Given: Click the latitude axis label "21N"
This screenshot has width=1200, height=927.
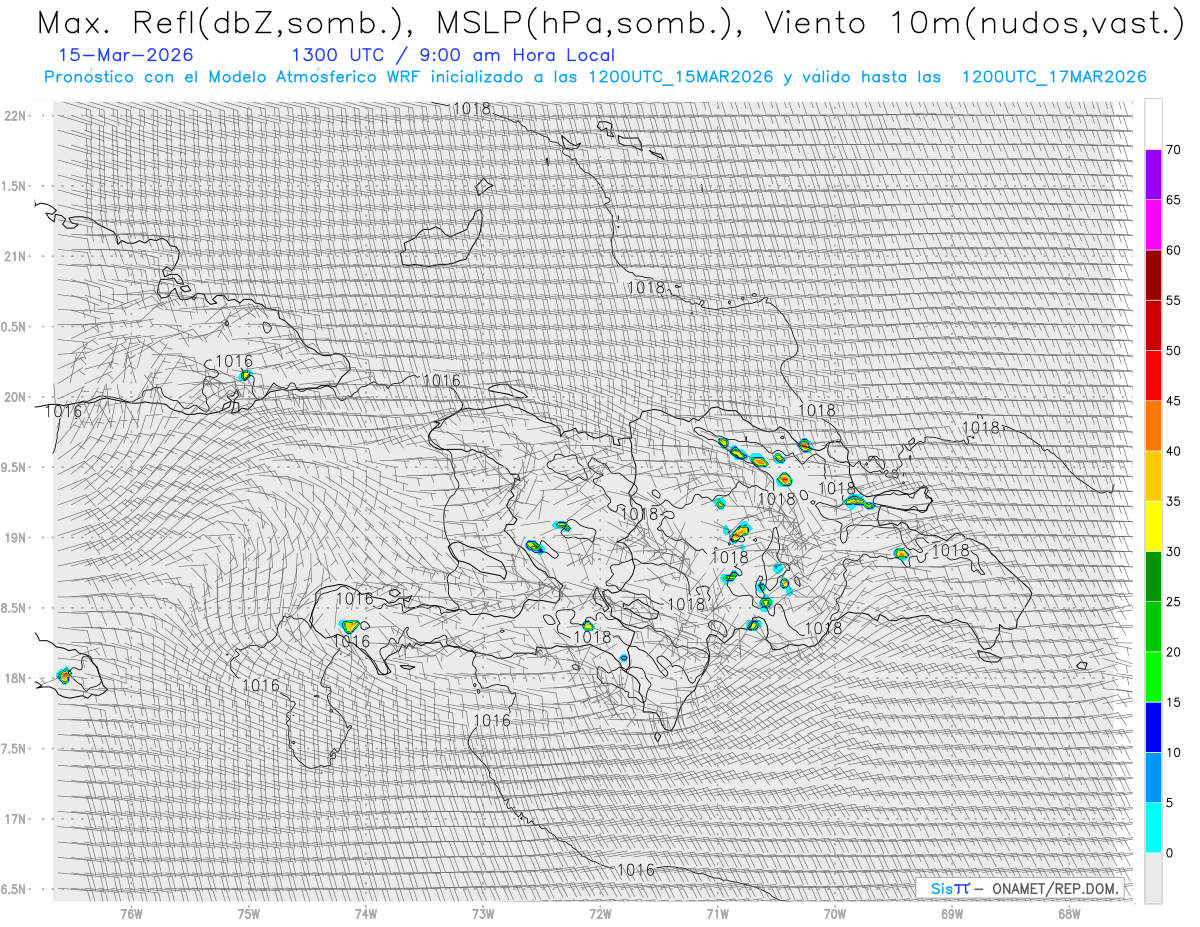Looking at the screenshot, I should click(17, 256).
